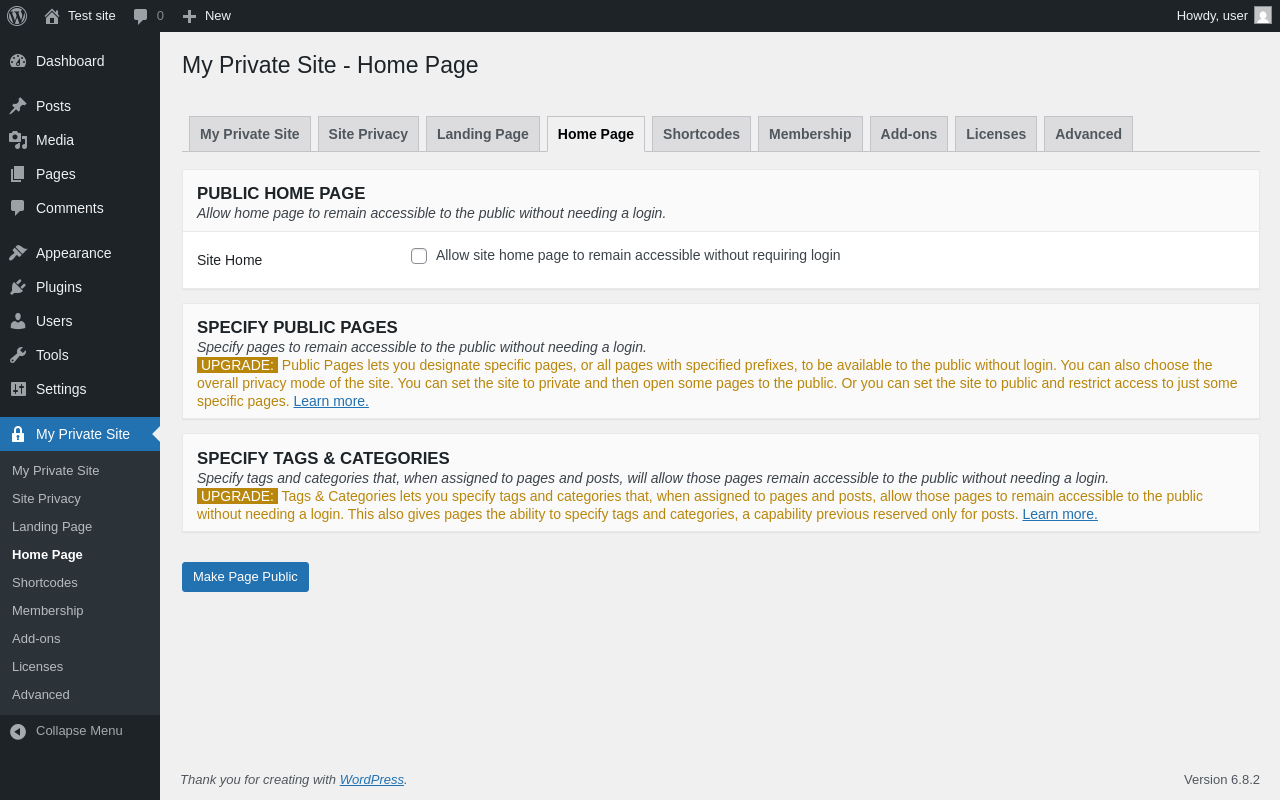The width and height of the screenshot is (1280, 800).
Task: Click the user avatar in admin bar
Action: tap(1263, 15)
